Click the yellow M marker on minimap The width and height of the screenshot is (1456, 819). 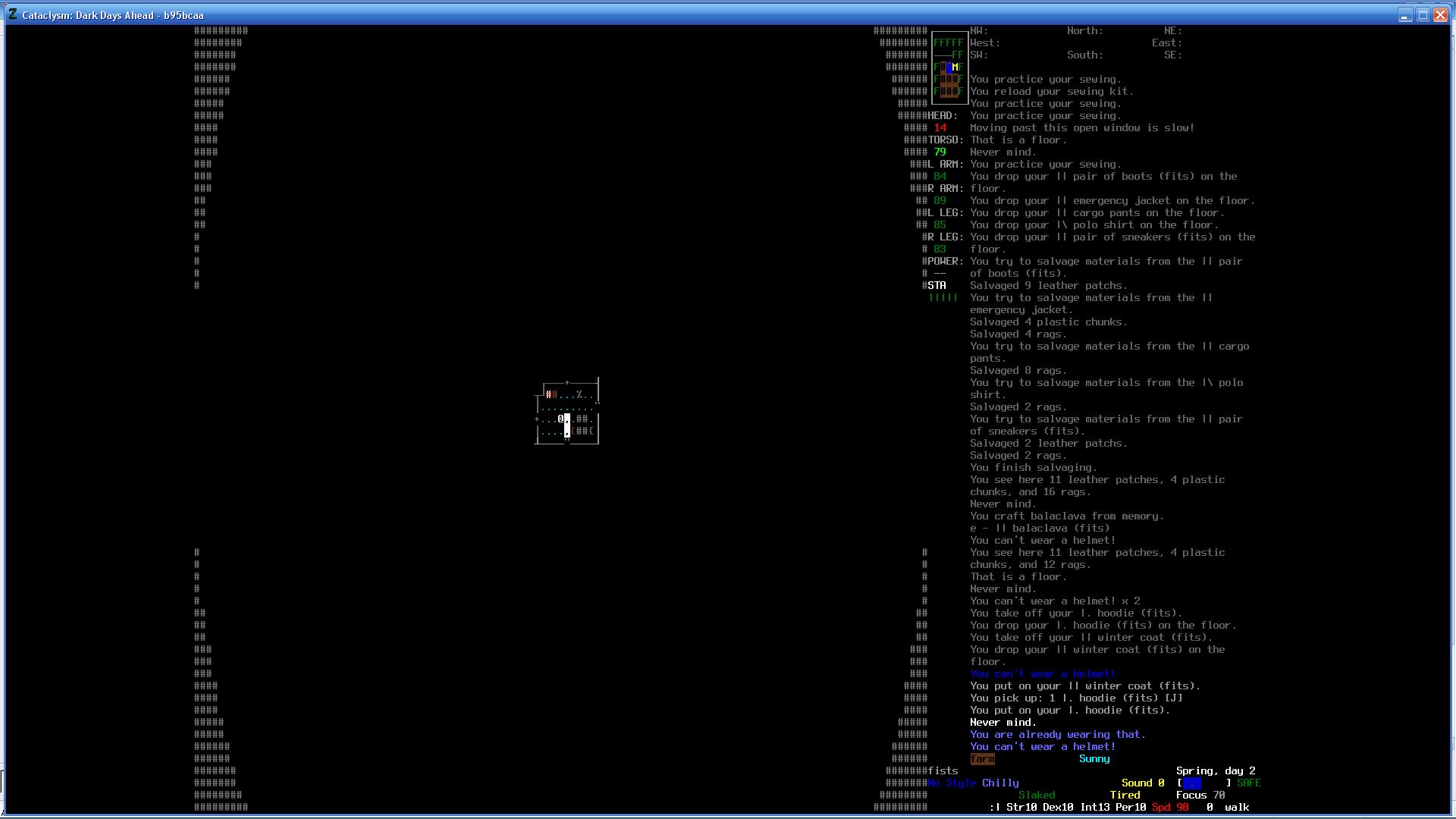click(x=955, y=67)
